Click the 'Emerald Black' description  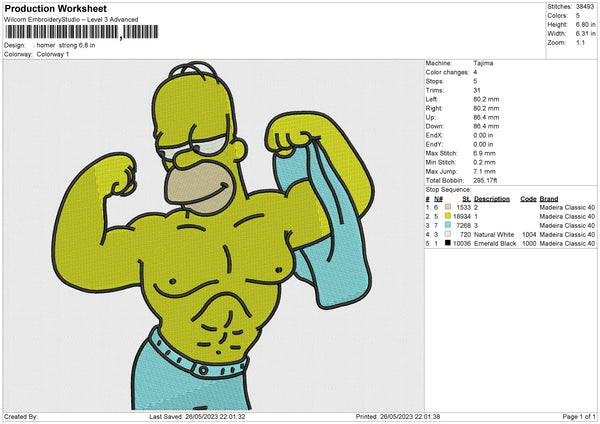tap(495, 243)
